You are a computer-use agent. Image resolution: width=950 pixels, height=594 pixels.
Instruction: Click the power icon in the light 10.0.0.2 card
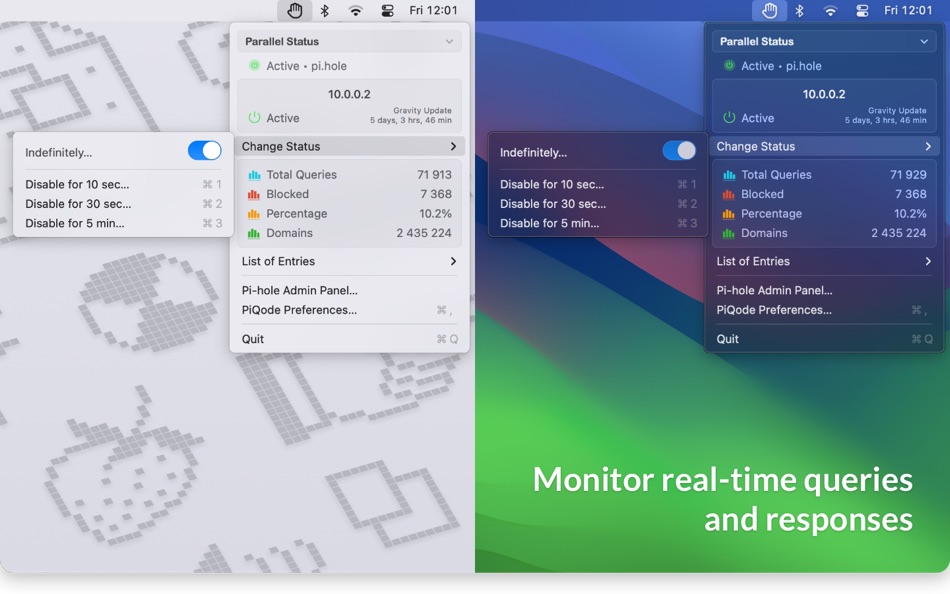(x=254, y=118)
